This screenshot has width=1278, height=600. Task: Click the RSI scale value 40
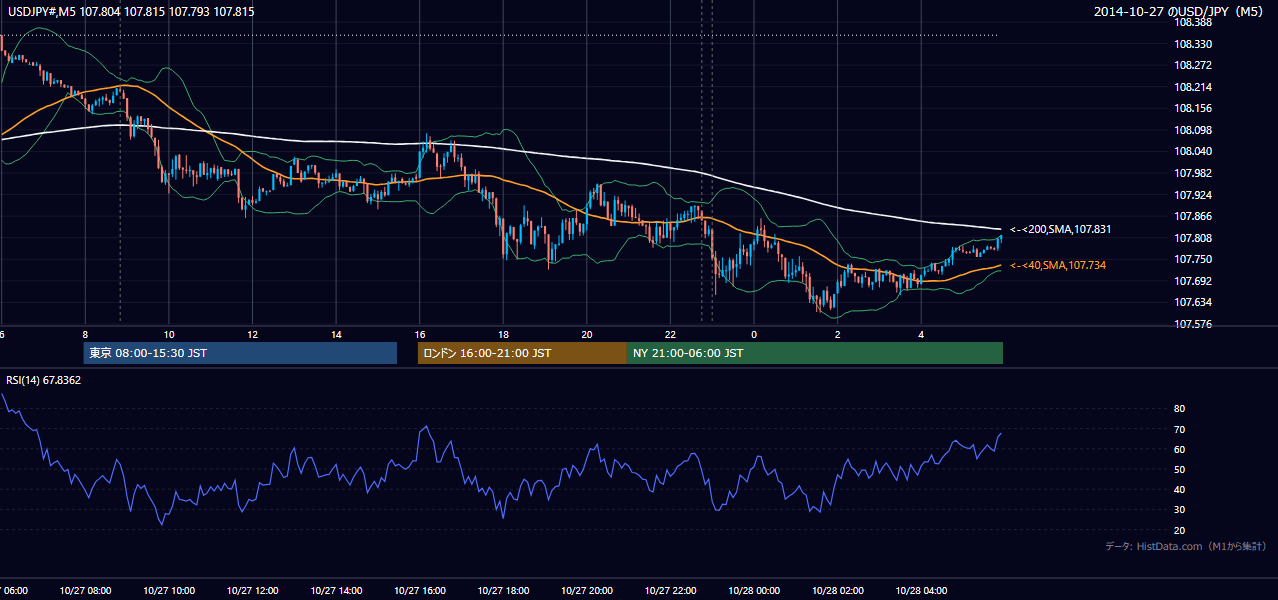[1180, 489]
